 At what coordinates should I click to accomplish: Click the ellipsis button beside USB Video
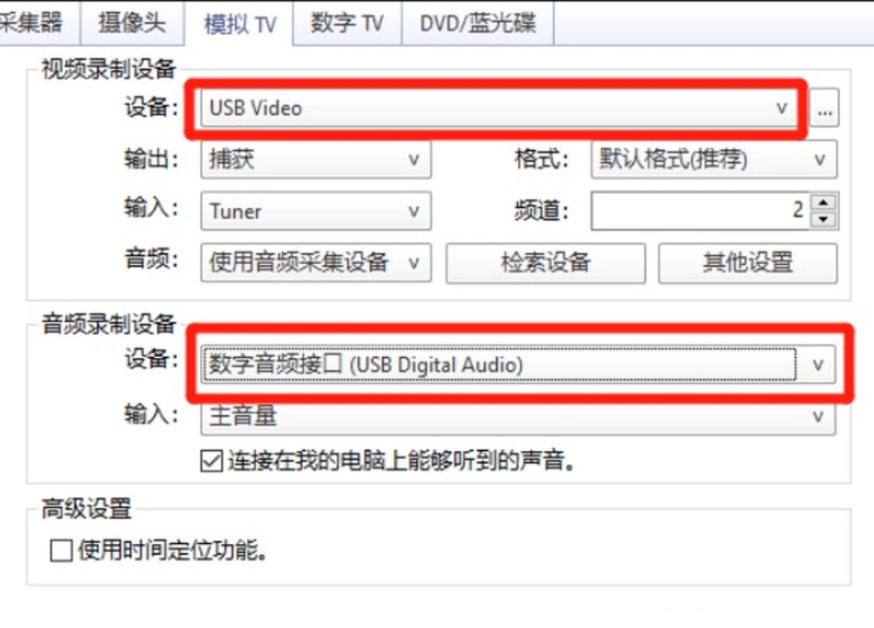pos(824,109)
